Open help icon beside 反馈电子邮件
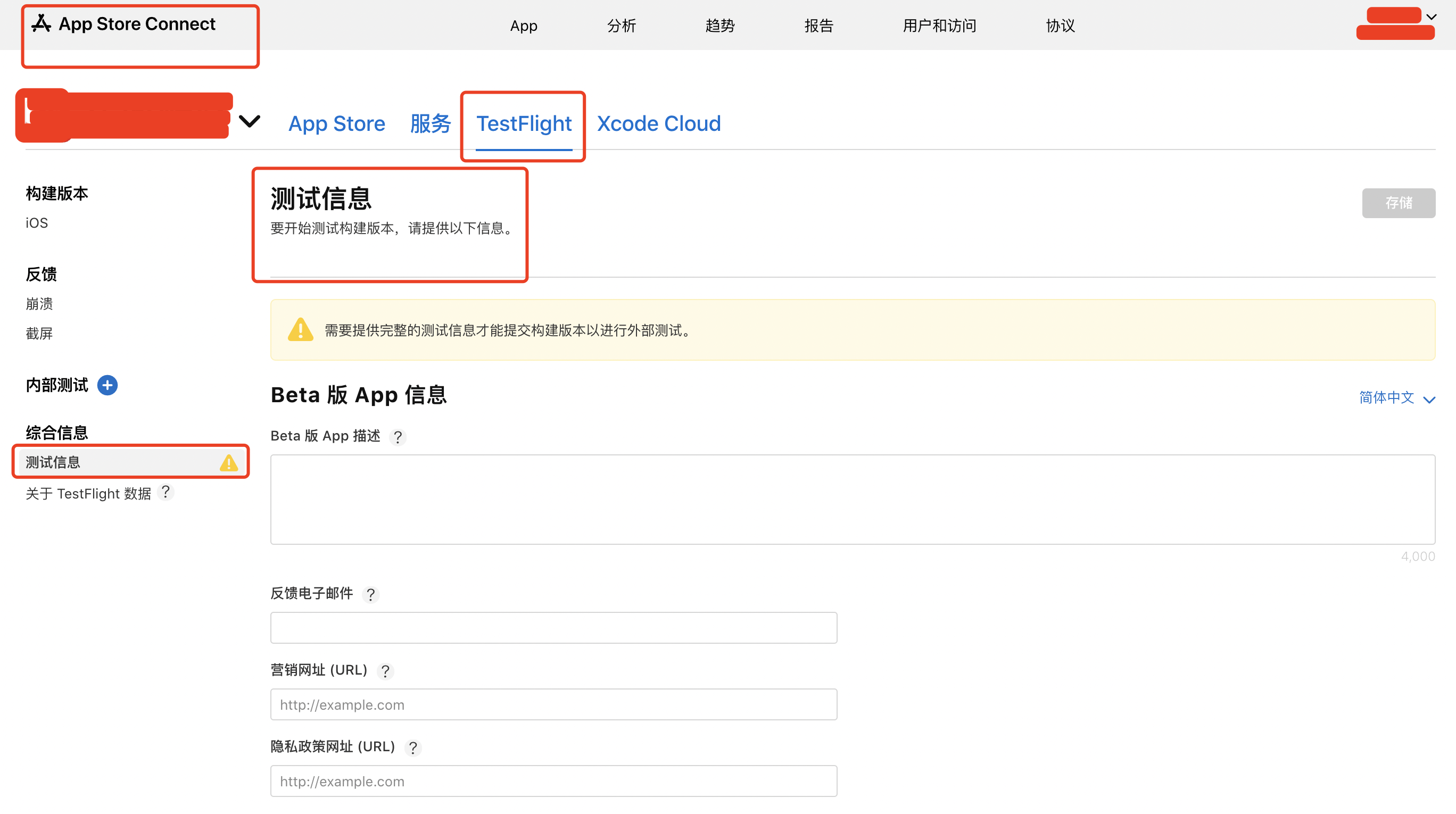1456x814 pixels. click(371, 594)
